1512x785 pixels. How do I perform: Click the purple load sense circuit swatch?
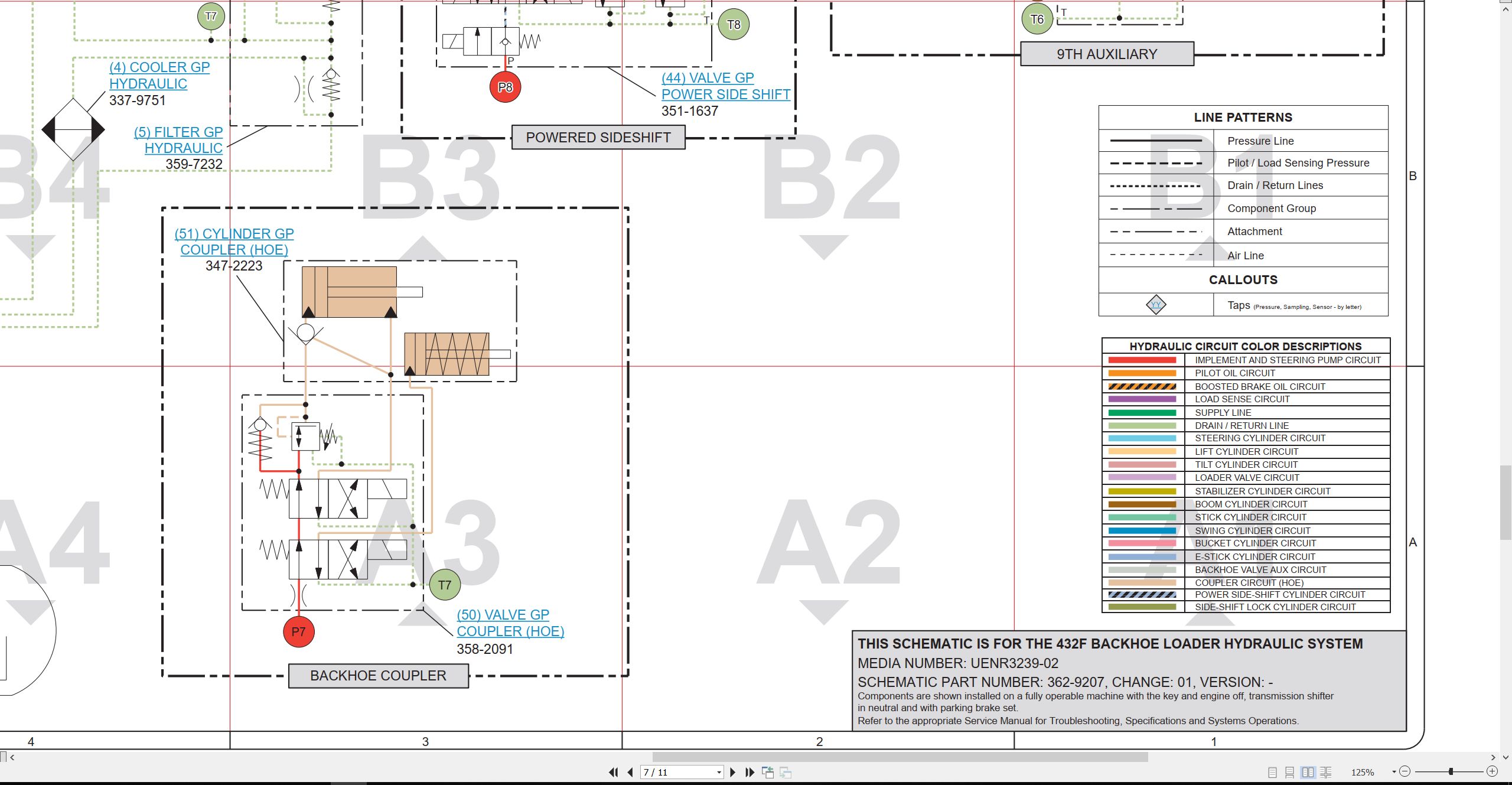[1142, 399]
